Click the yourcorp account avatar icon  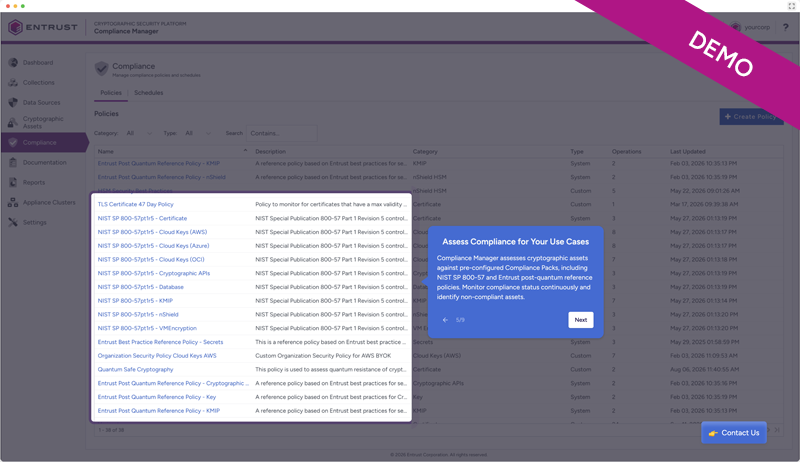736,27
